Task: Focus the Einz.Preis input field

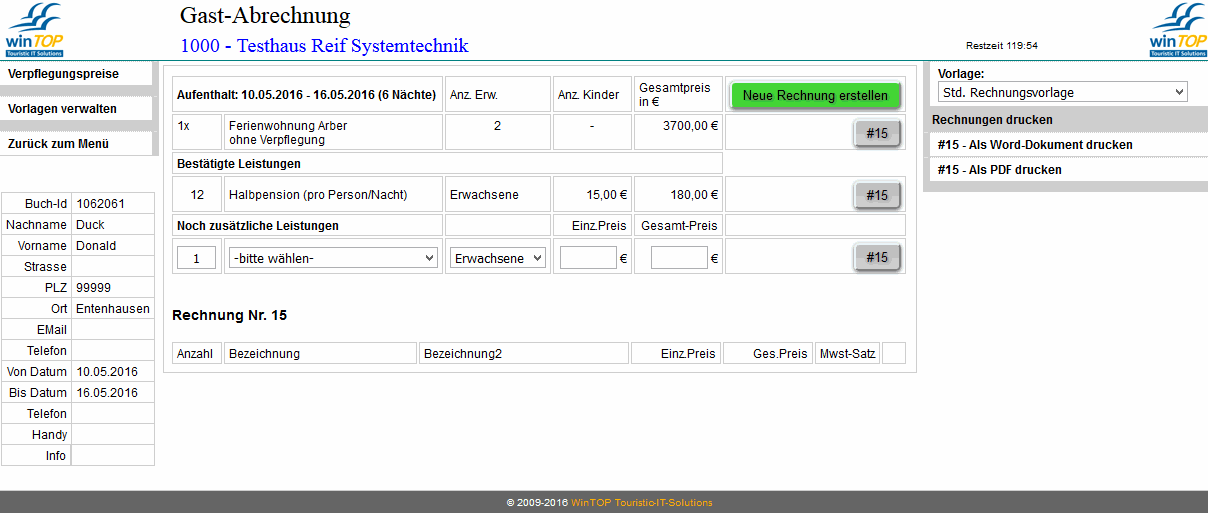Action: click(x=588, y=258)
